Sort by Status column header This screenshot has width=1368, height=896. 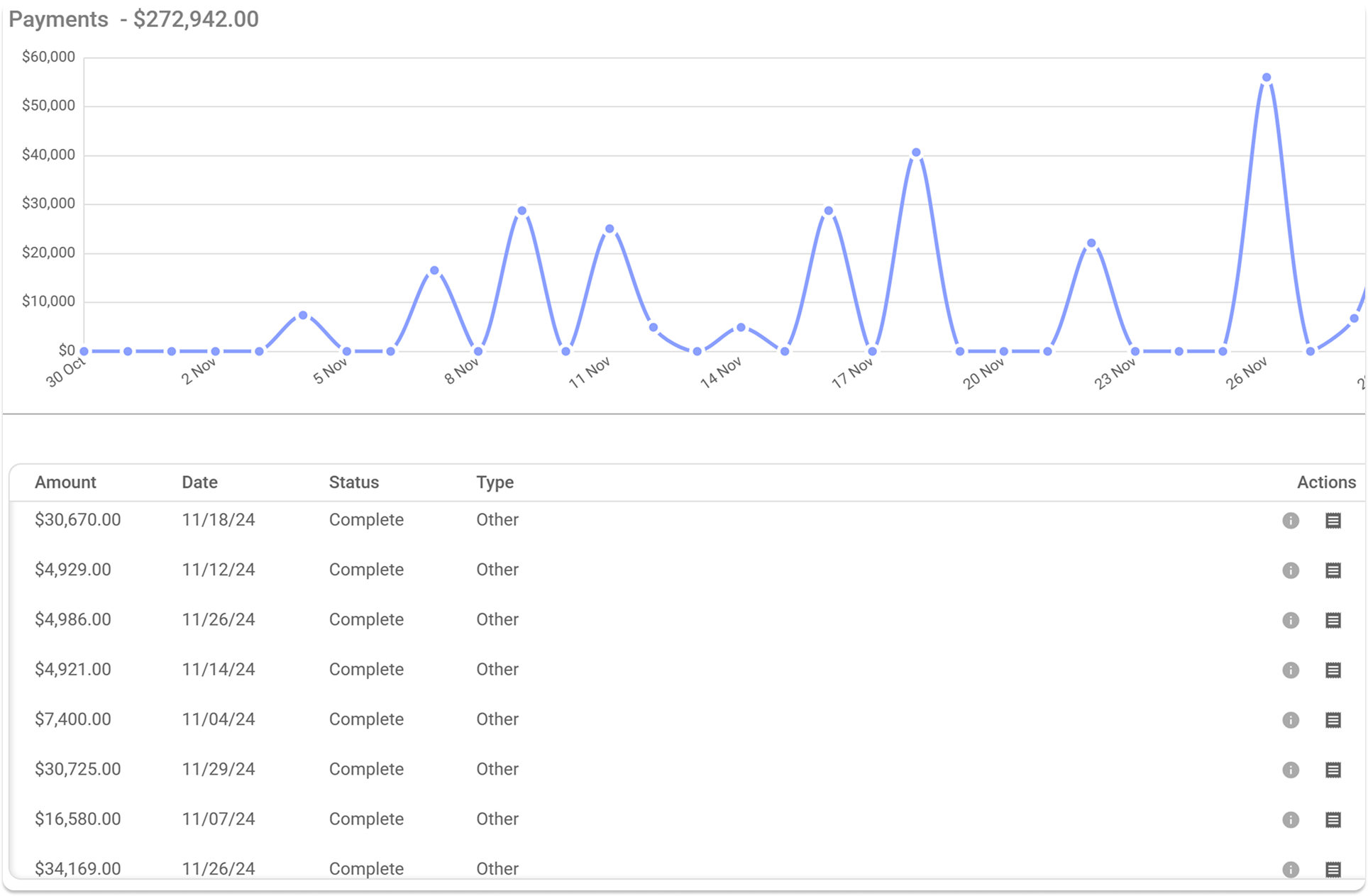pyautogui.click(x=353, y=482)
